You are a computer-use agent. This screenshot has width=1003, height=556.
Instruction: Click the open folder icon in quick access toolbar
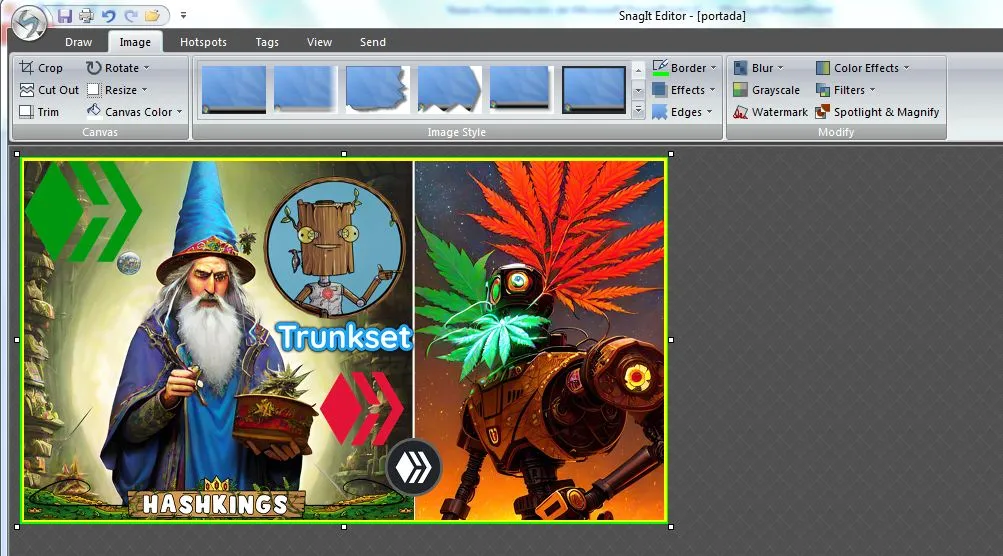click(152, 15)
